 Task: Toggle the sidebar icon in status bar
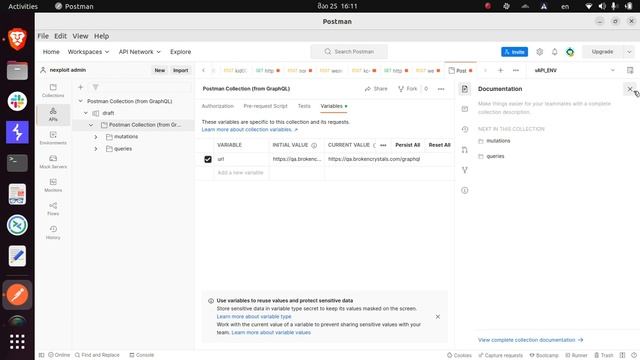41,355
